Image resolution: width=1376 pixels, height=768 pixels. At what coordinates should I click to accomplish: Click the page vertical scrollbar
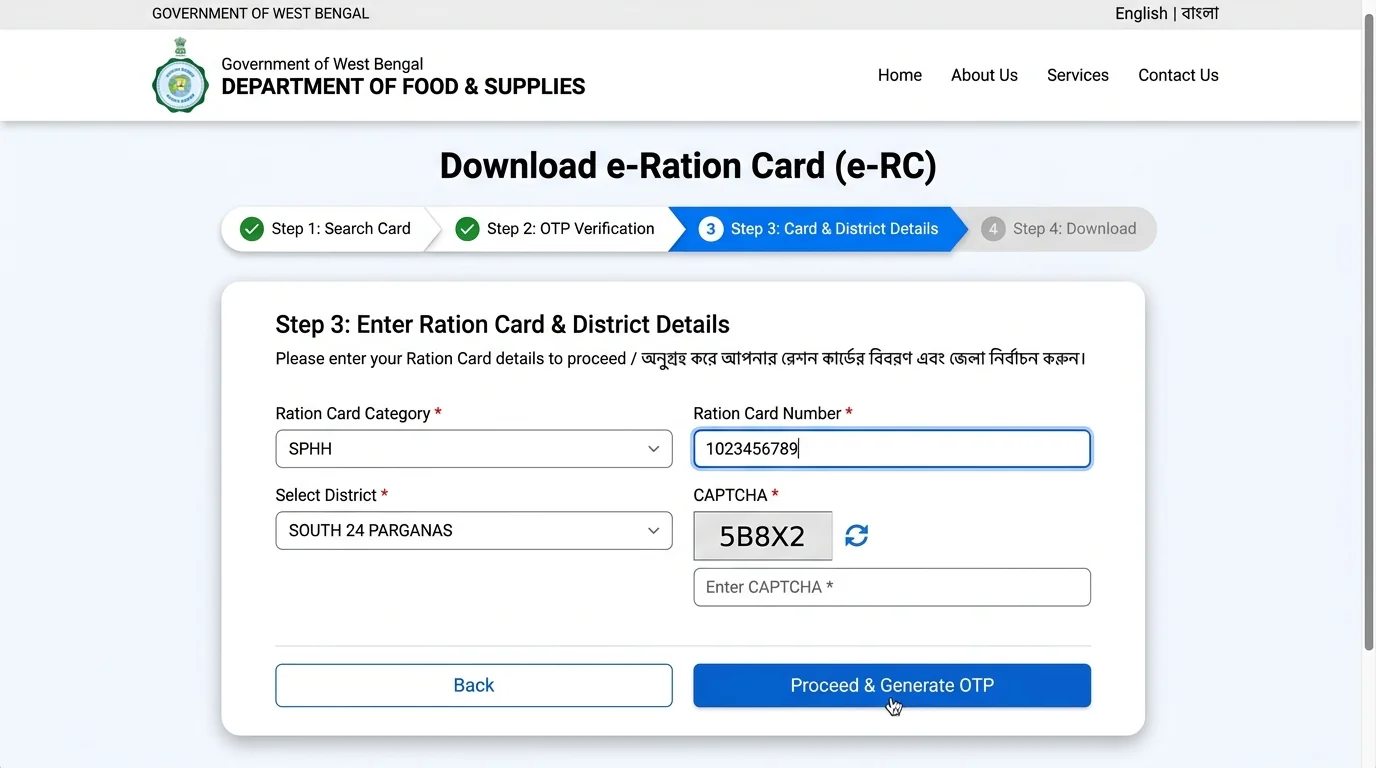(1369, 330)
